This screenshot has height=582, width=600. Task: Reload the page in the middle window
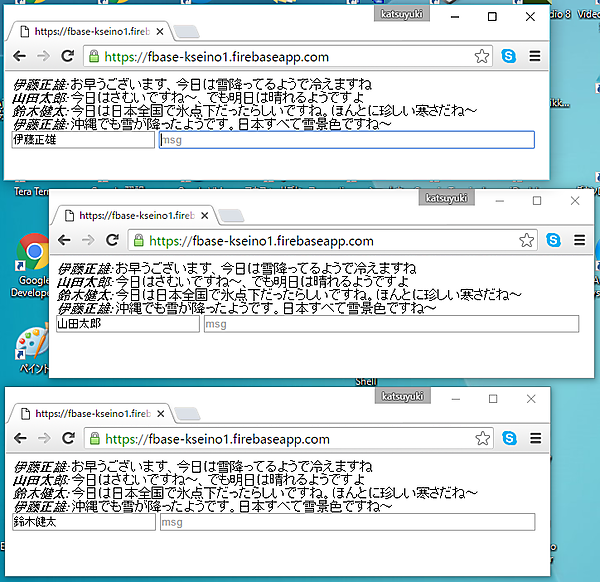[x=112, y=240]
